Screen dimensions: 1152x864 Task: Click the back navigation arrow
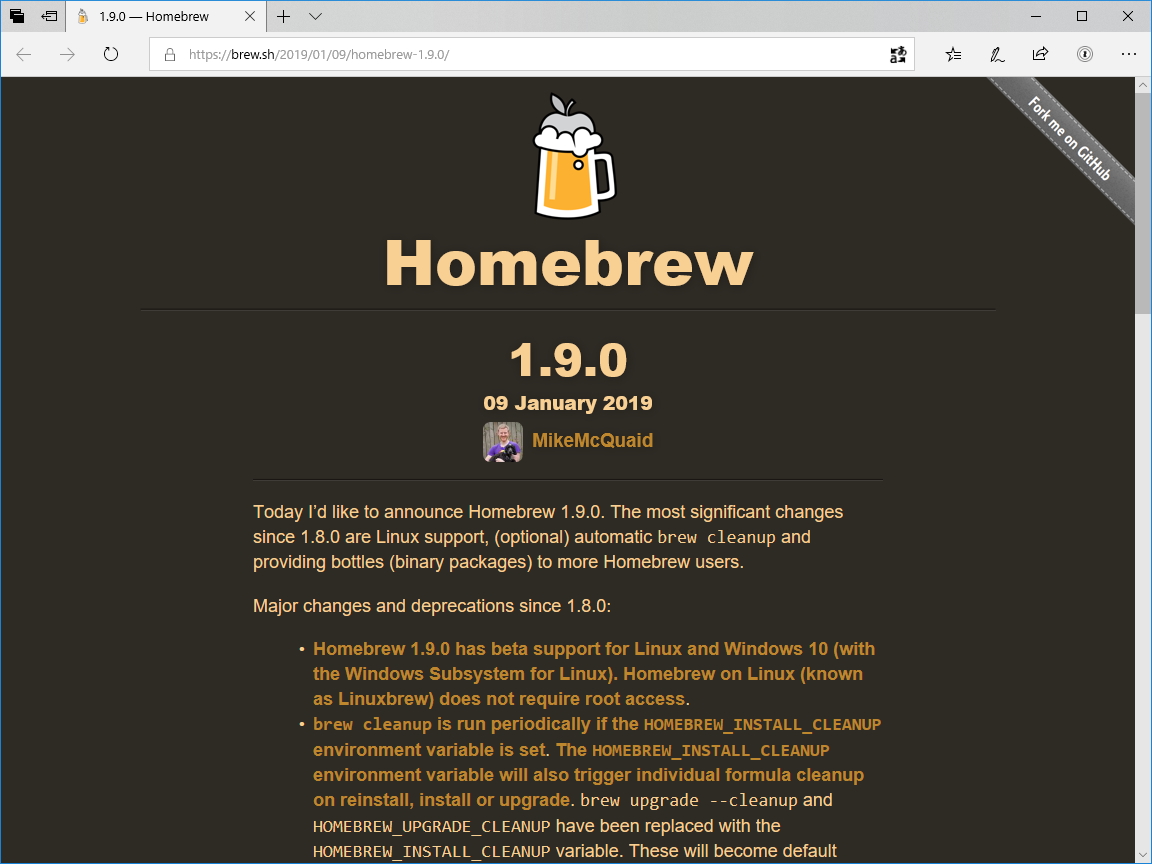pos(23,55)
